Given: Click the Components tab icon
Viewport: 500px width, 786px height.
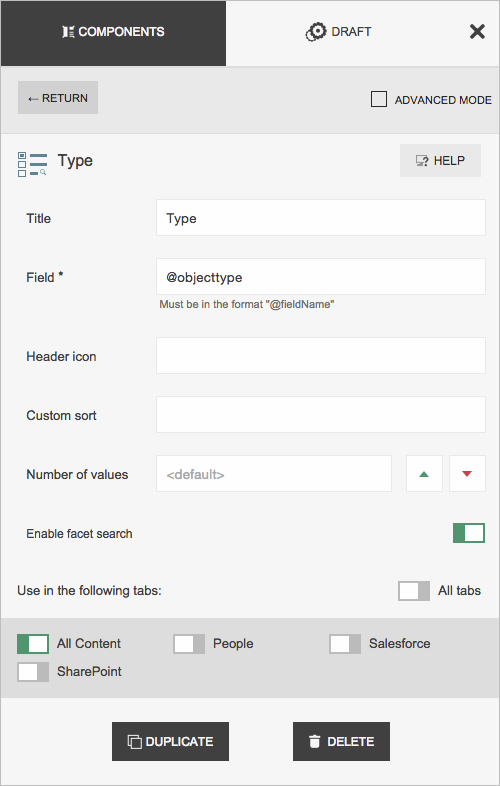Looking at the screenshot, I should 68,32.
